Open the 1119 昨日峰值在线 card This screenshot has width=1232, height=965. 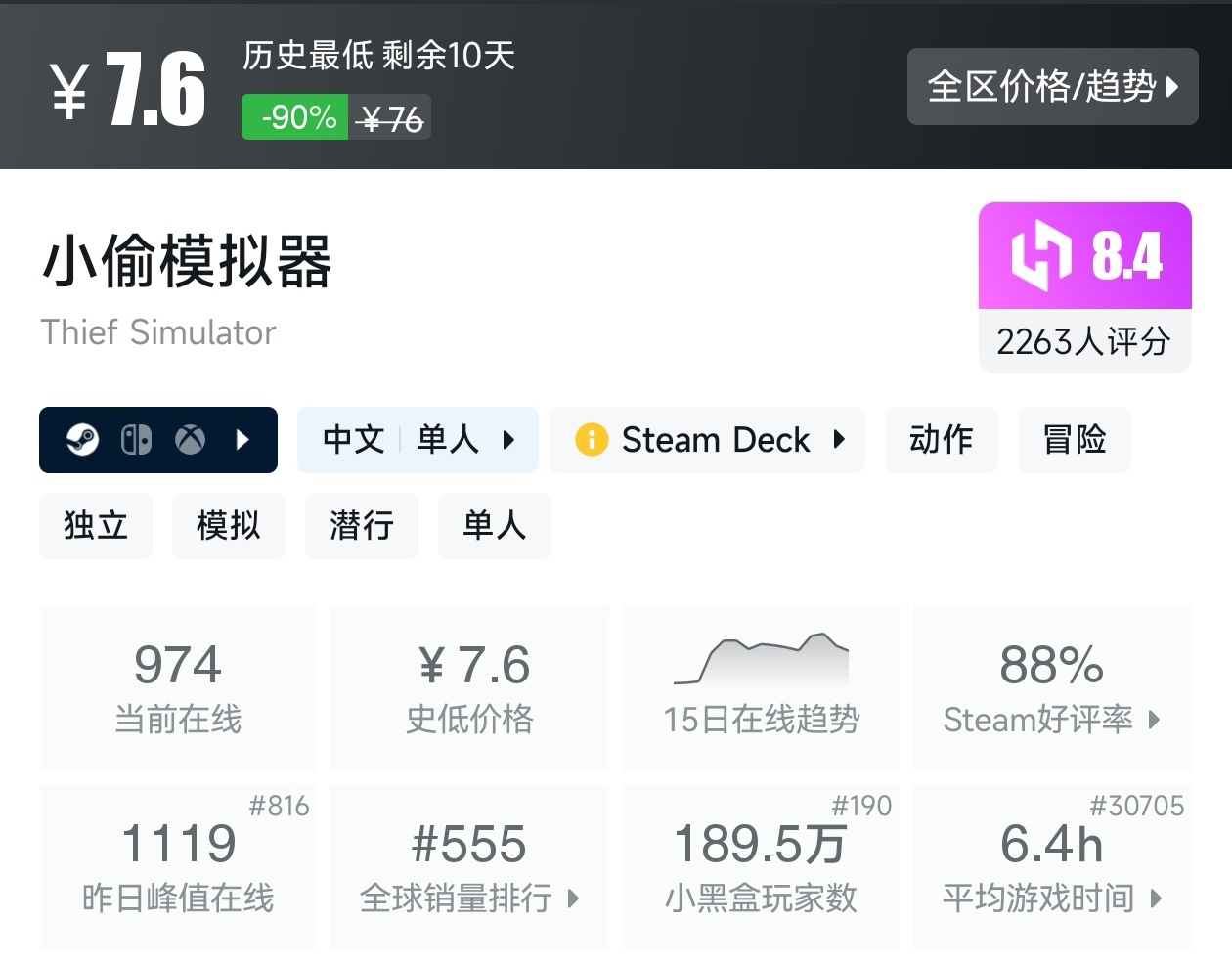click(x=178, y=866)
